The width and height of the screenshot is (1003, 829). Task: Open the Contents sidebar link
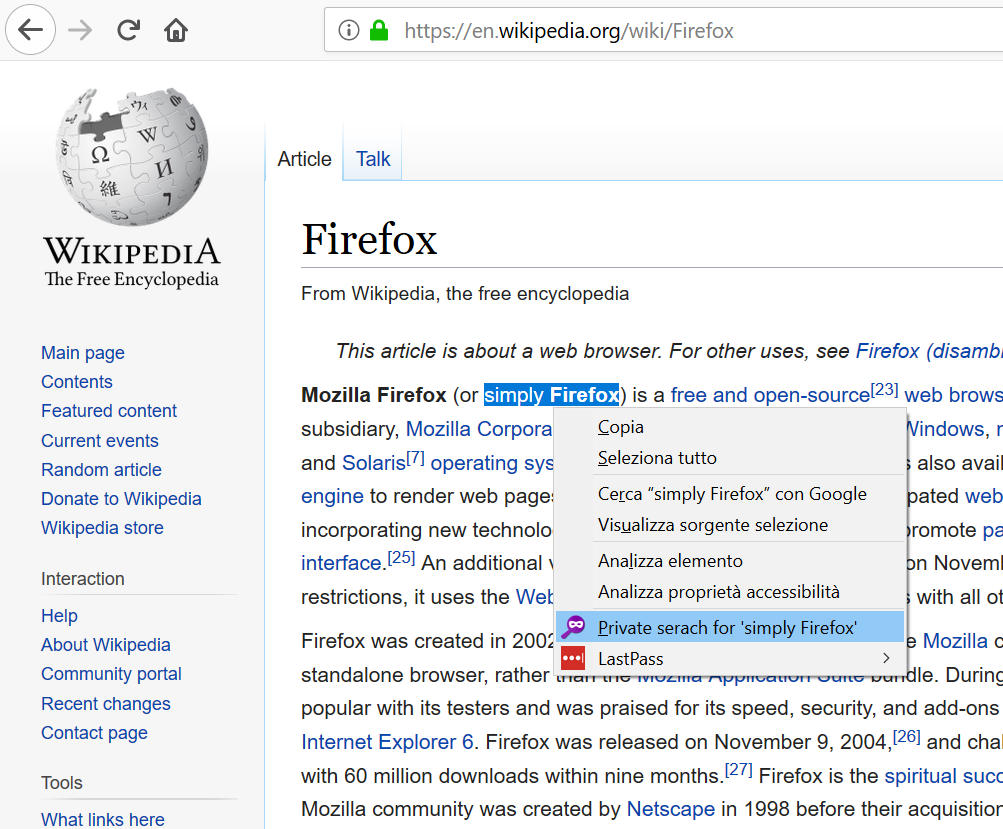pyautogui.click(x=77, y=382)
